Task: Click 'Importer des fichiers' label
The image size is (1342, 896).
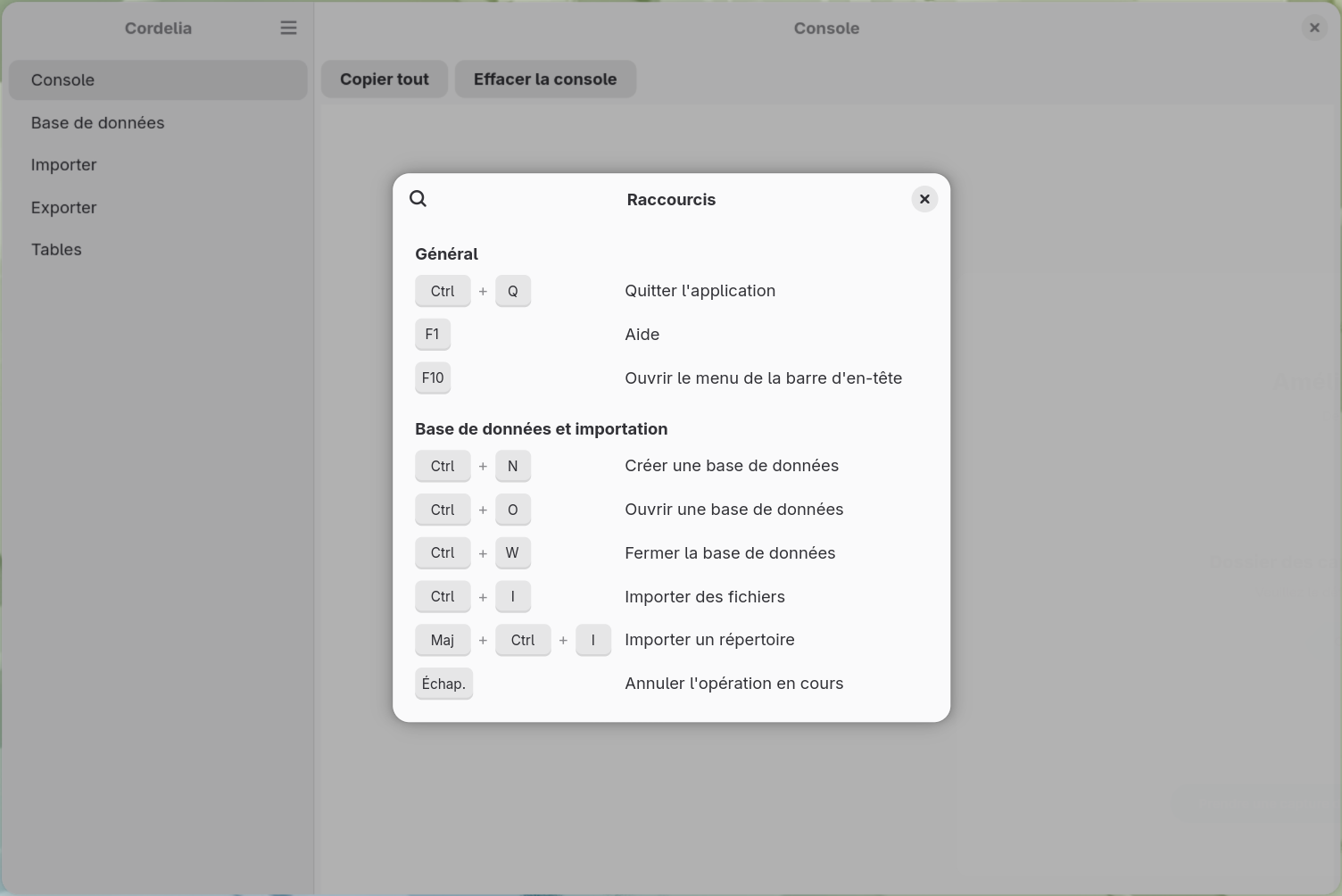Action: click(705, 597)
